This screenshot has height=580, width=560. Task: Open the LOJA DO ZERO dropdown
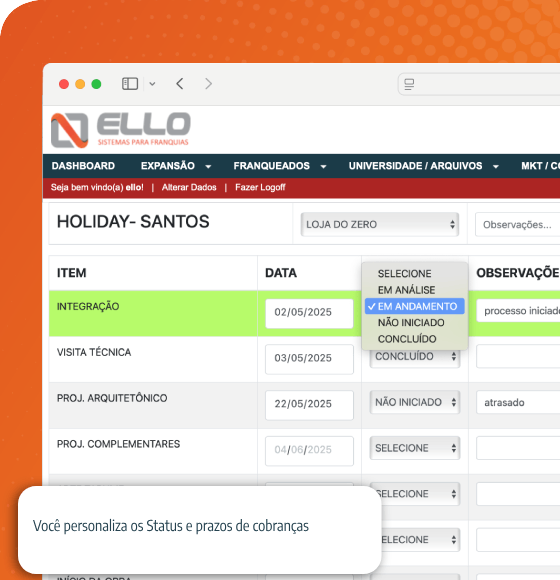click(x=379, y=225)
